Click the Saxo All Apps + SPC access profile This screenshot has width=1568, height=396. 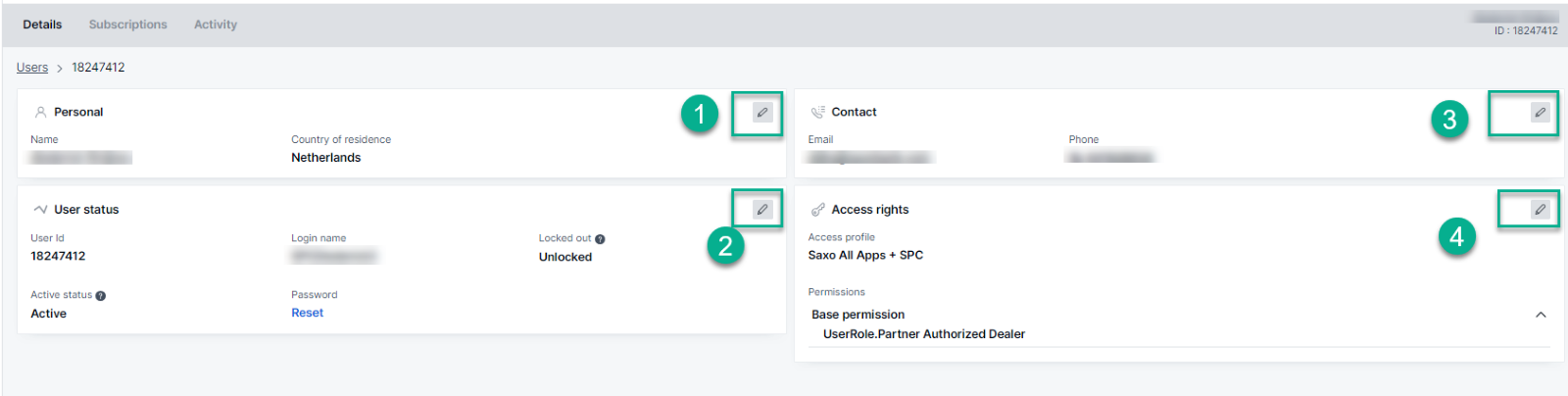tap(865, 255)
